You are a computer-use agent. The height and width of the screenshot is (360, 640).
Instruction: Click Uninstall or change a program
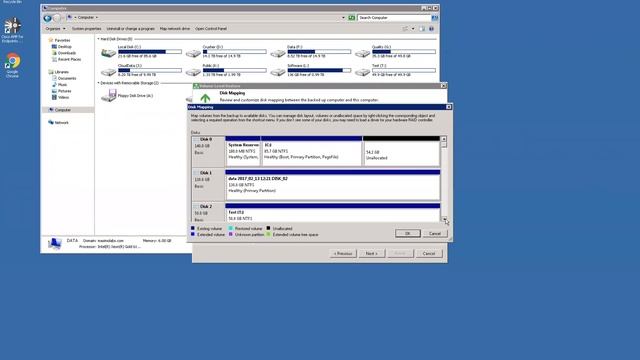131,29
